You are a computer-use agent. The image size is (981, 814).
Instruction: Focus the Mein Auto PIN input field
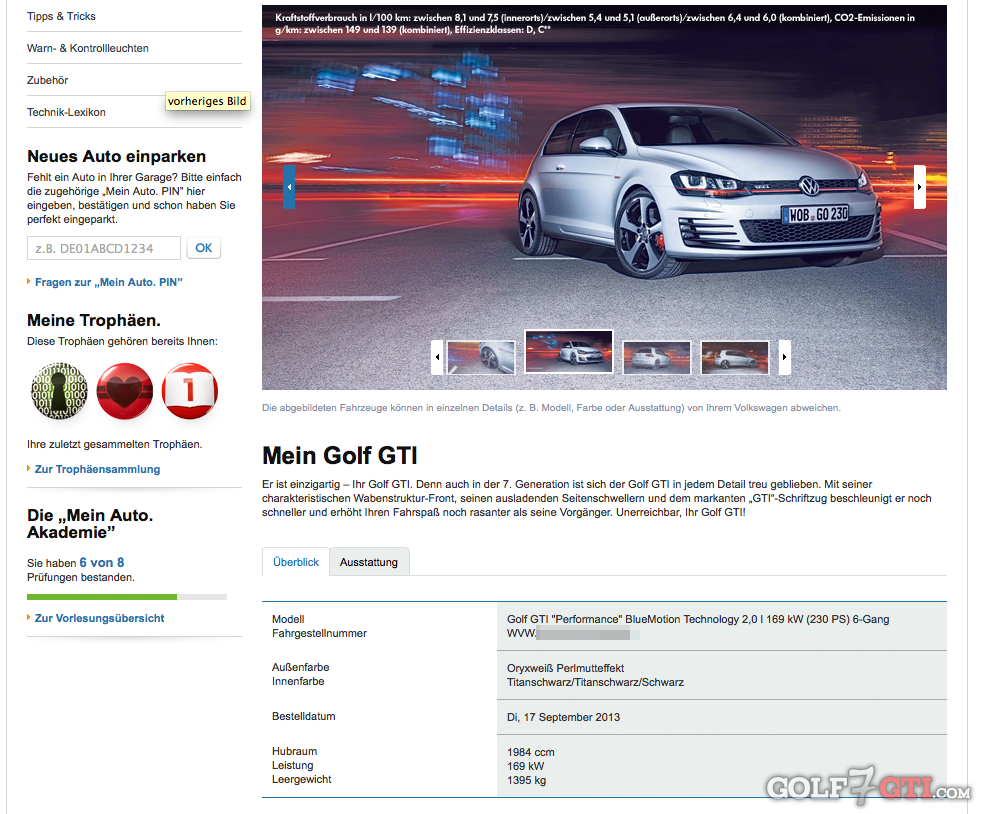104,248
